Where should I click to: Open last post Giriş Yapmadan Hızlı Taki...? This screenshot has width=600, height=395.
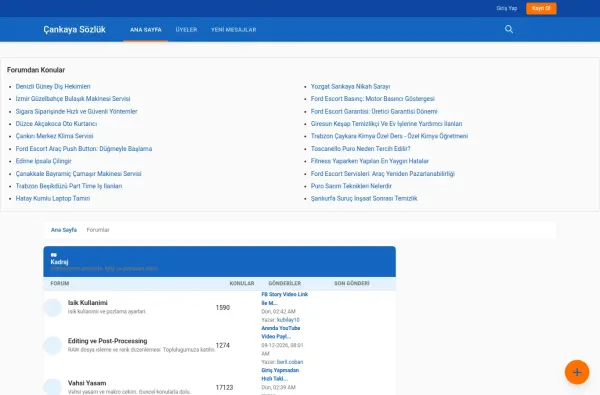[x=280, y=374]
